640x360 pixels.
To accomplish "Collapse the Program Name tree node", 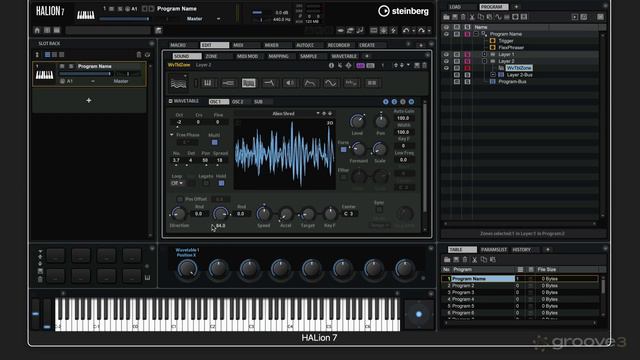I will pyautogui.click(x=476, y=34).
